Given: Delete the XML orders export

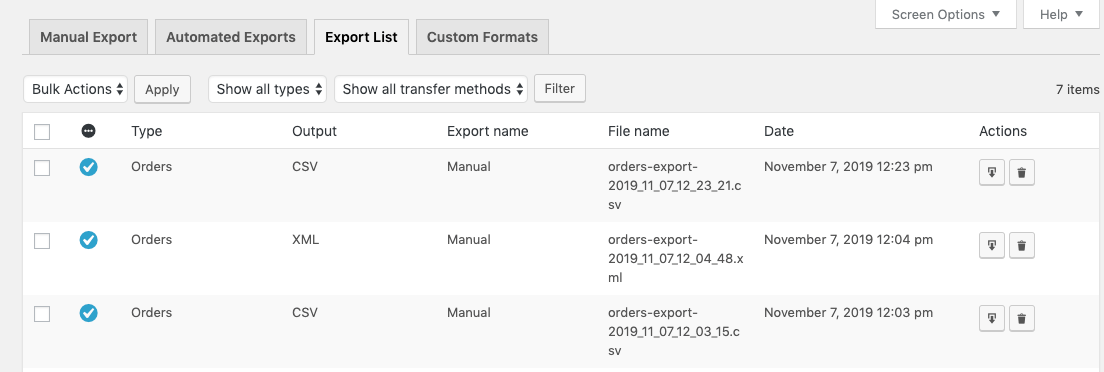Looking at the screenshot, I should (x=1022, y=245).
